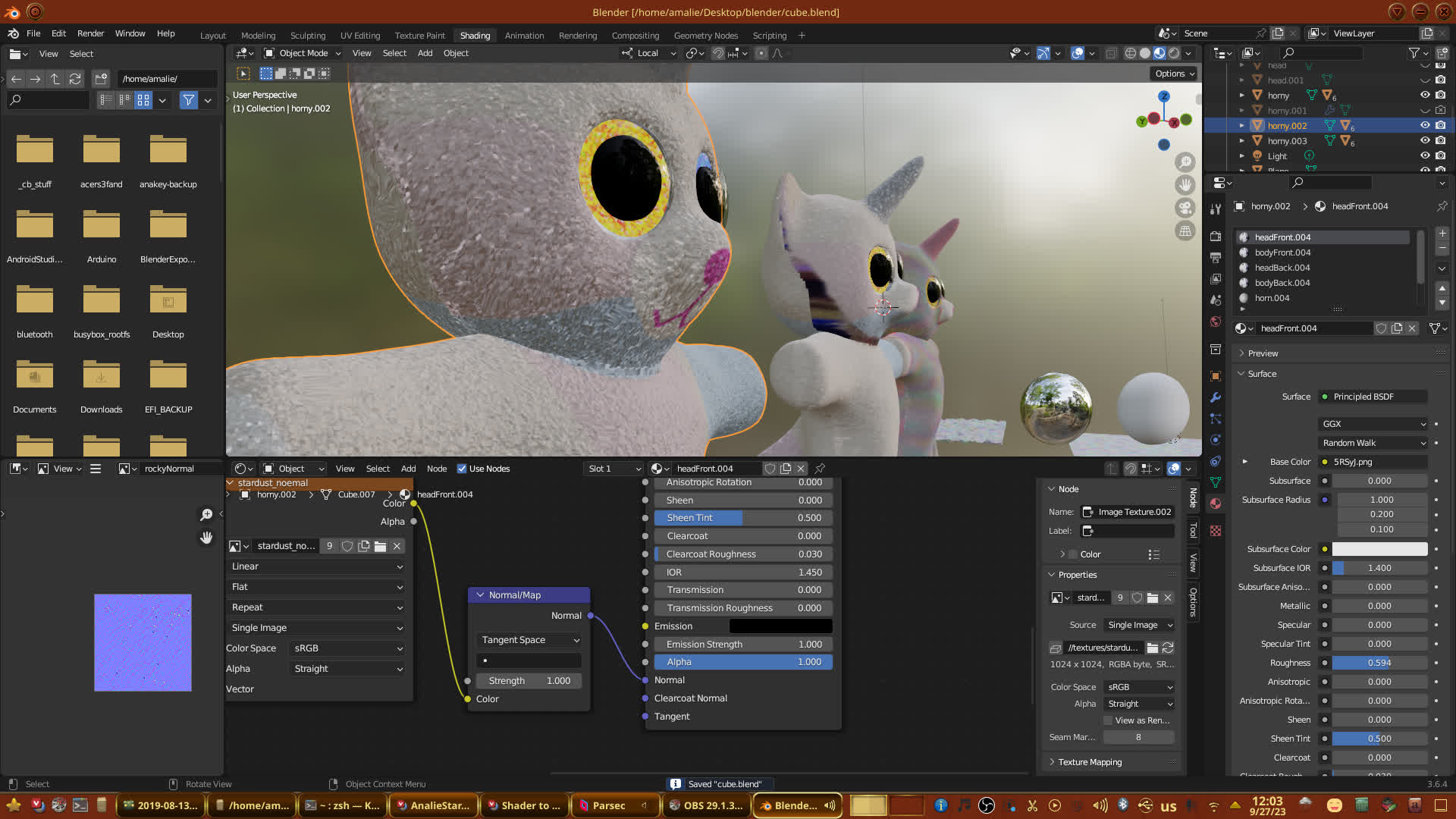Hide the horny.003 object in viewport
This screenshot has height=819, width=1456.
tap(1425, 140)
